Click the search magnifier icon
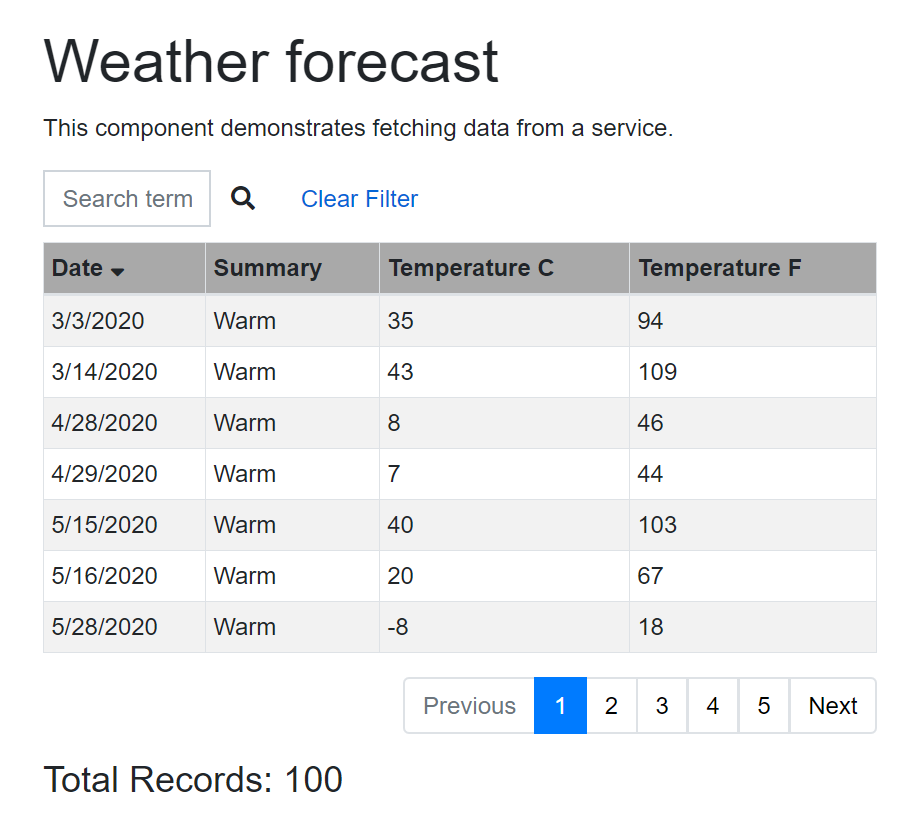The image size is (899, 825). coord(243,198)
